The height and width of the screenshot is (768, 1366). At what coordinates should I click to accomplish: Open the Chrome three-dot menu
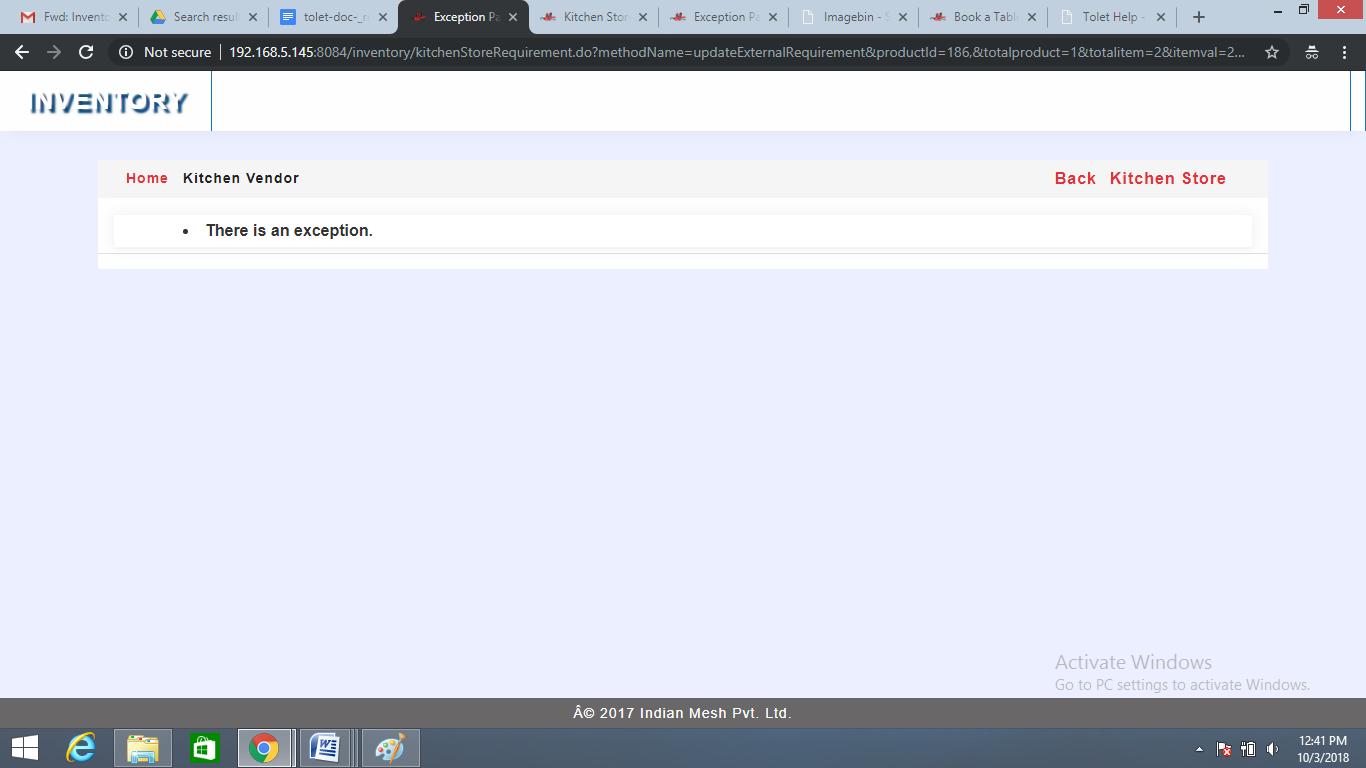coord(1344,52)
